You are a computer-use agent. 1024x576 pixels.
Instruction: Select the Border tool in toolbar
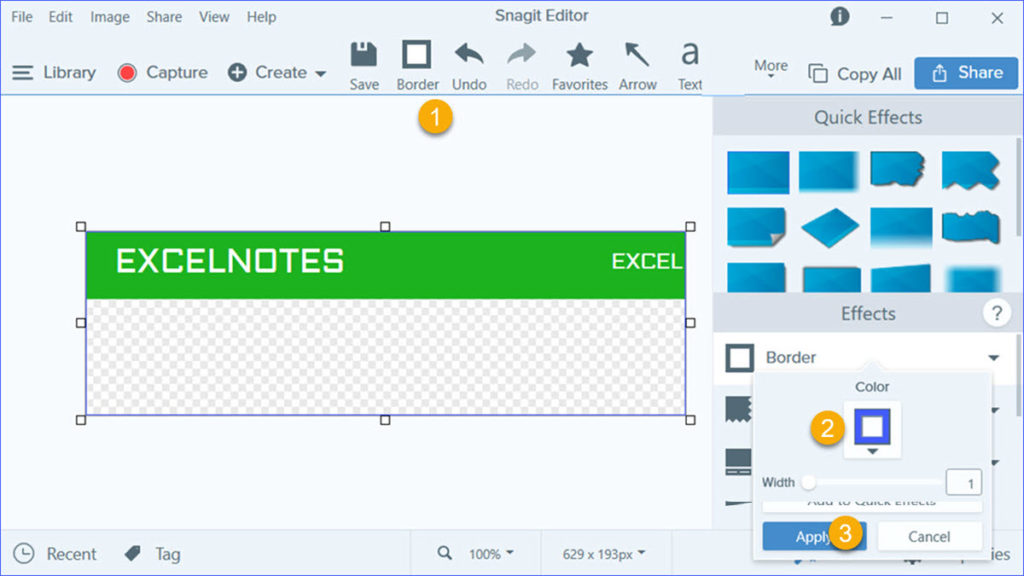[417, 66]
